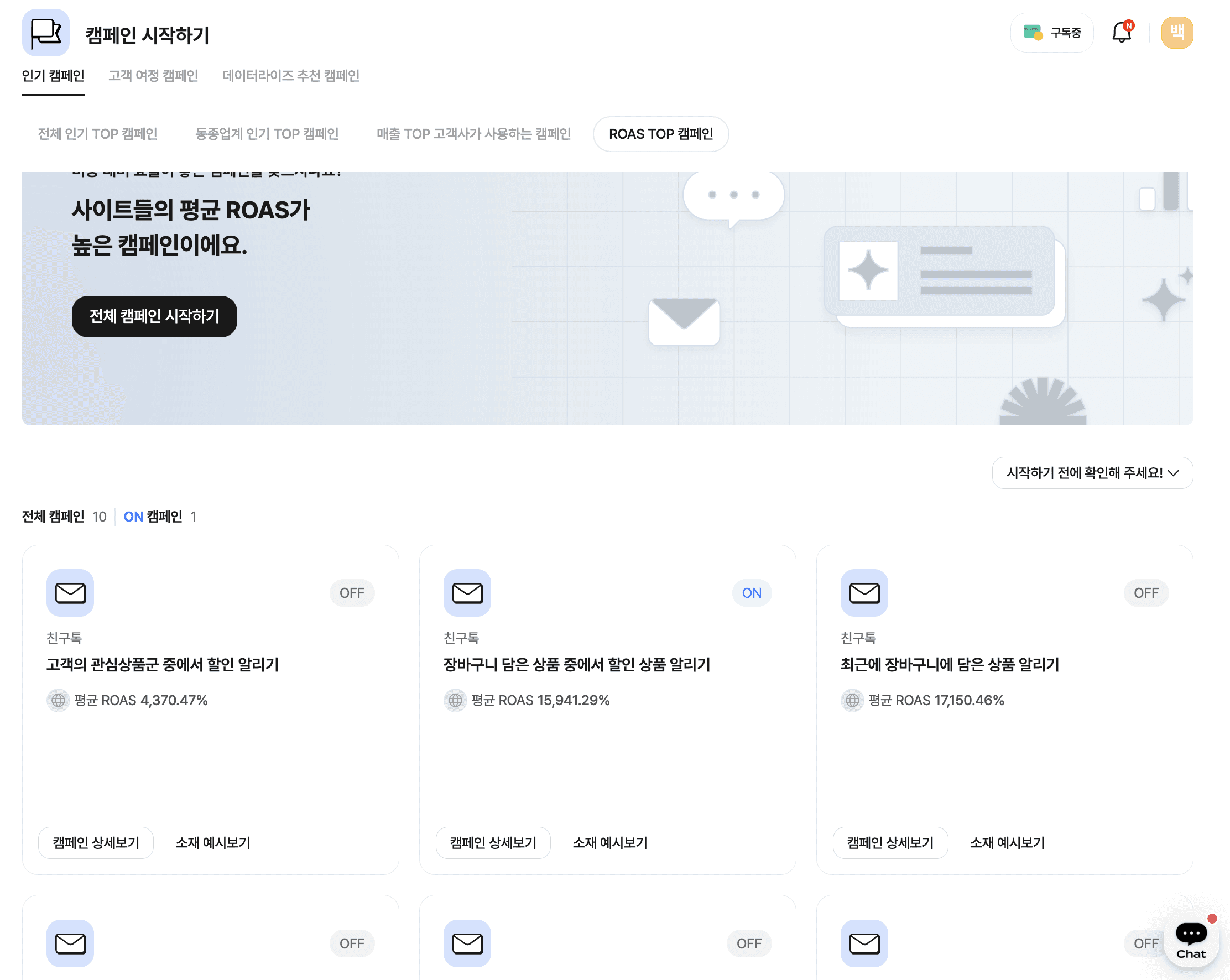Click the 전체 캠페인 시작하기 button
Screen dimensions: 1230x980
click(x=154, y=316)
